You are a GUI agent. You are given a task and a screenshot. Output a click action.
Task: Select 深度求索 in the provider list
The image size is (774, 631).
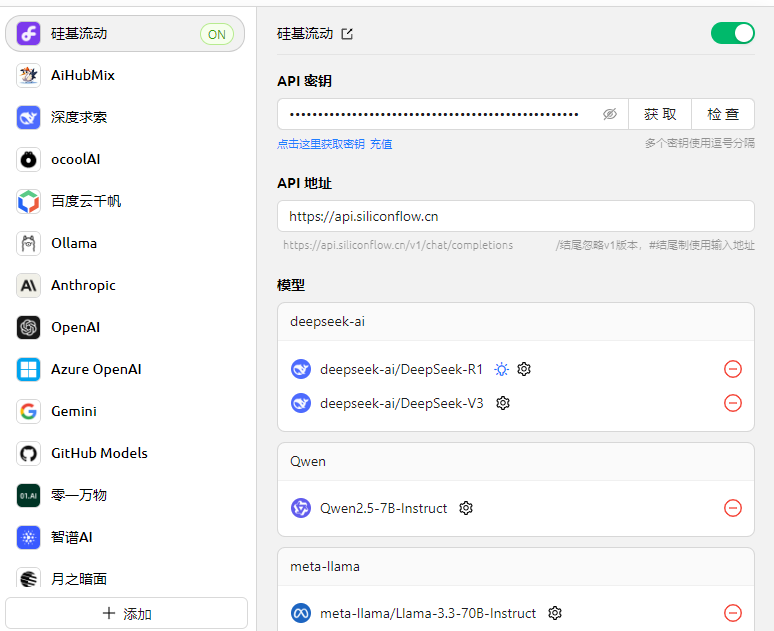[x=125, y=118]
